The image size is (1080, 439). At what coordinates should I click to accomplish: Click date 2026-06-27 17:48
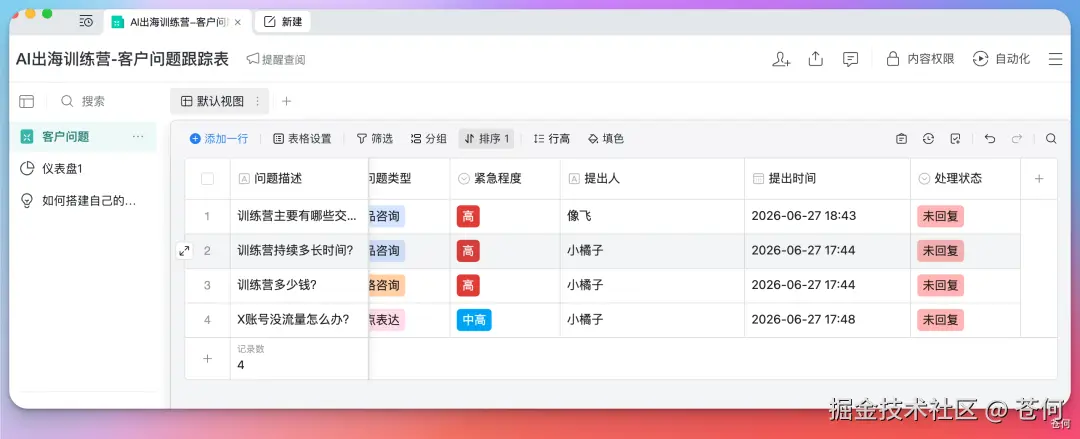coord(804,320)
